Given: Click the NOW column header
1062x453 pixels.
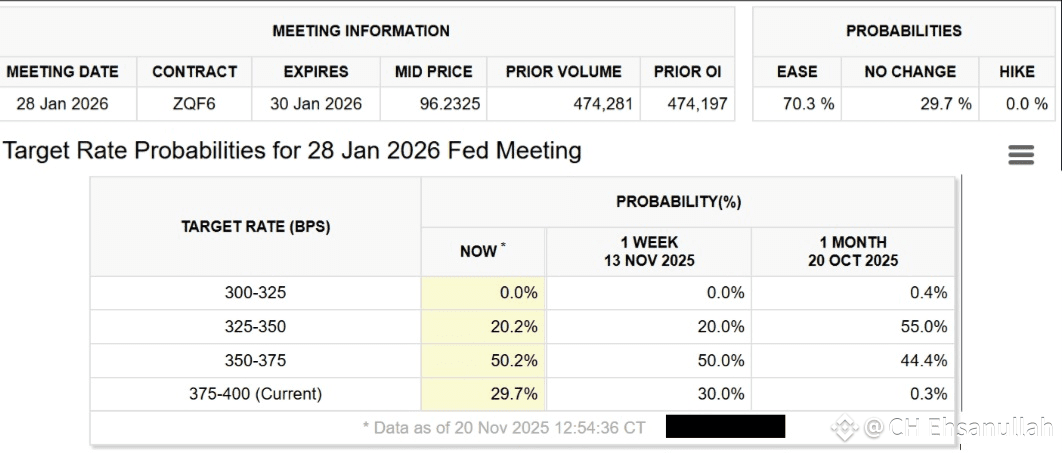Looking at the screenshot, I should [x=482, y=251].
